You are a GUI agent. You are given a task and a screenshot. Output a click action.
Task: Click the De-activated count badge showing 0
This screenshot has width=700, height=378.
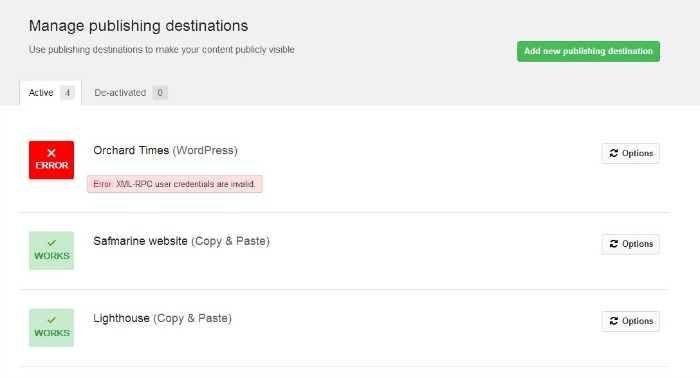pos(160,93)
